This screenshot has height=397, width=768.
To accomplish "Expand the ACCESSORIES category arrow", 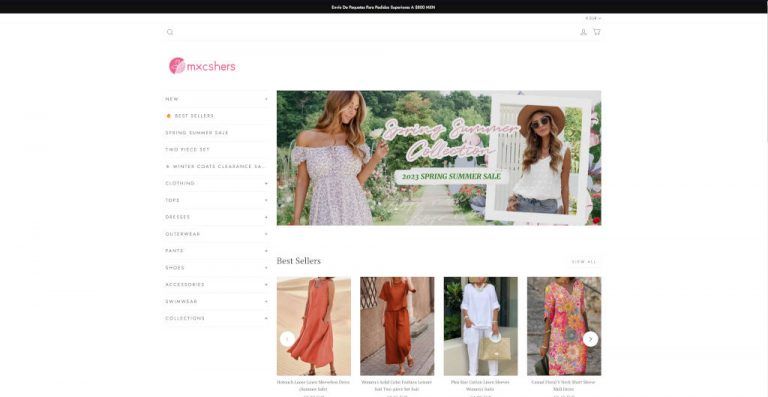I will click(x=266, y=284).
